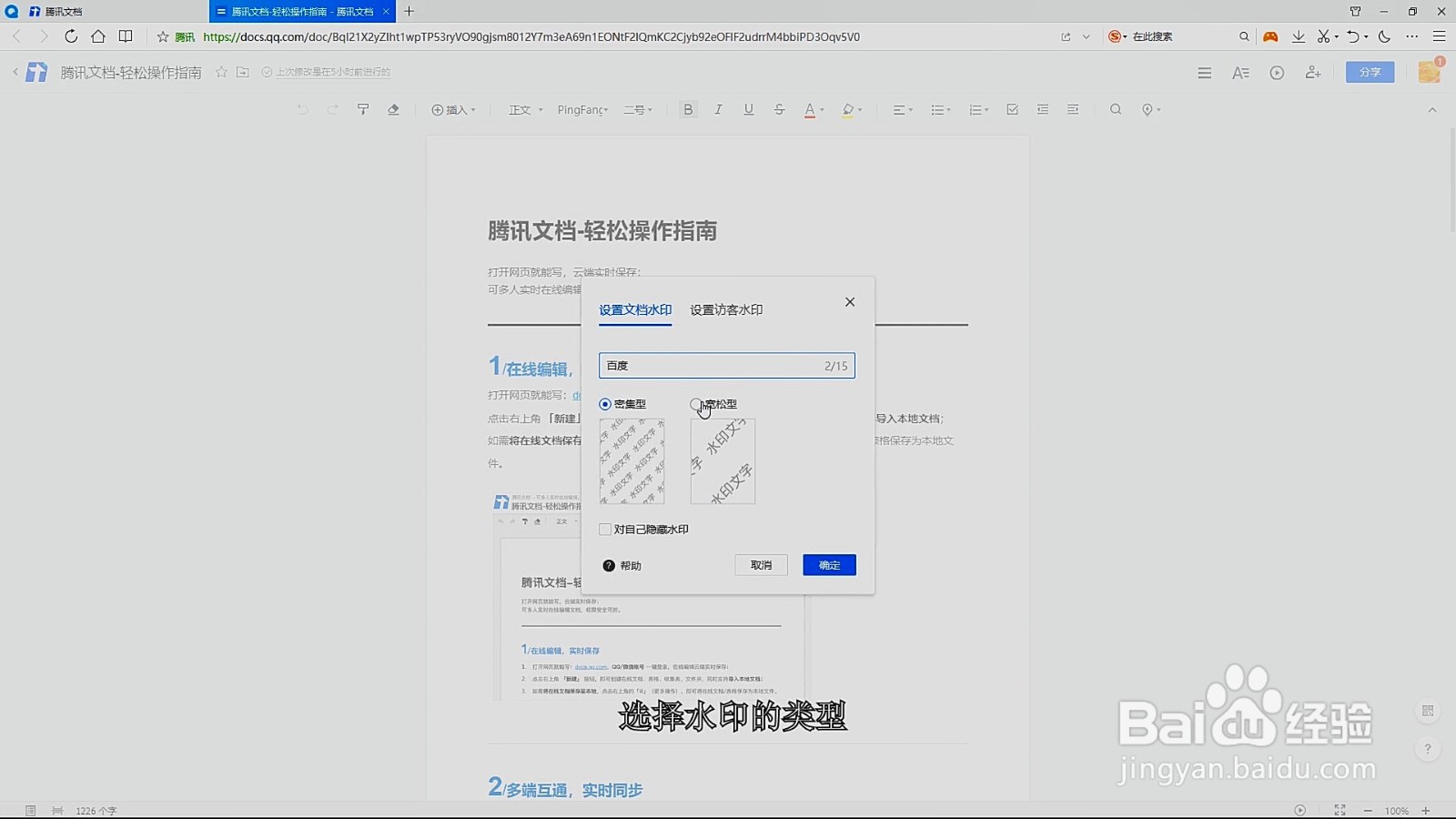Open the 二号 font size dropdown
Image resolution: width=1456 pixels, height=819 pixels.
(x=638, y=110)
